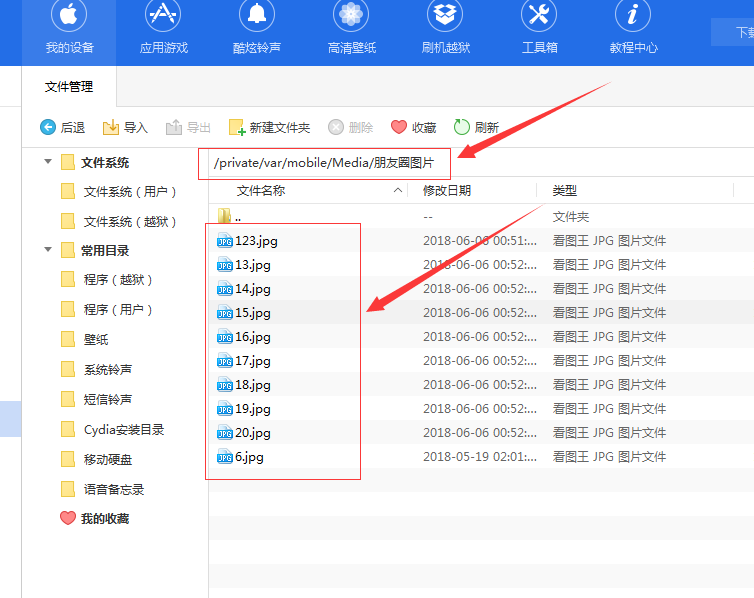Click the 后退 back button
754x598 pixels.
pyautogui.click(x=62, y=127)
